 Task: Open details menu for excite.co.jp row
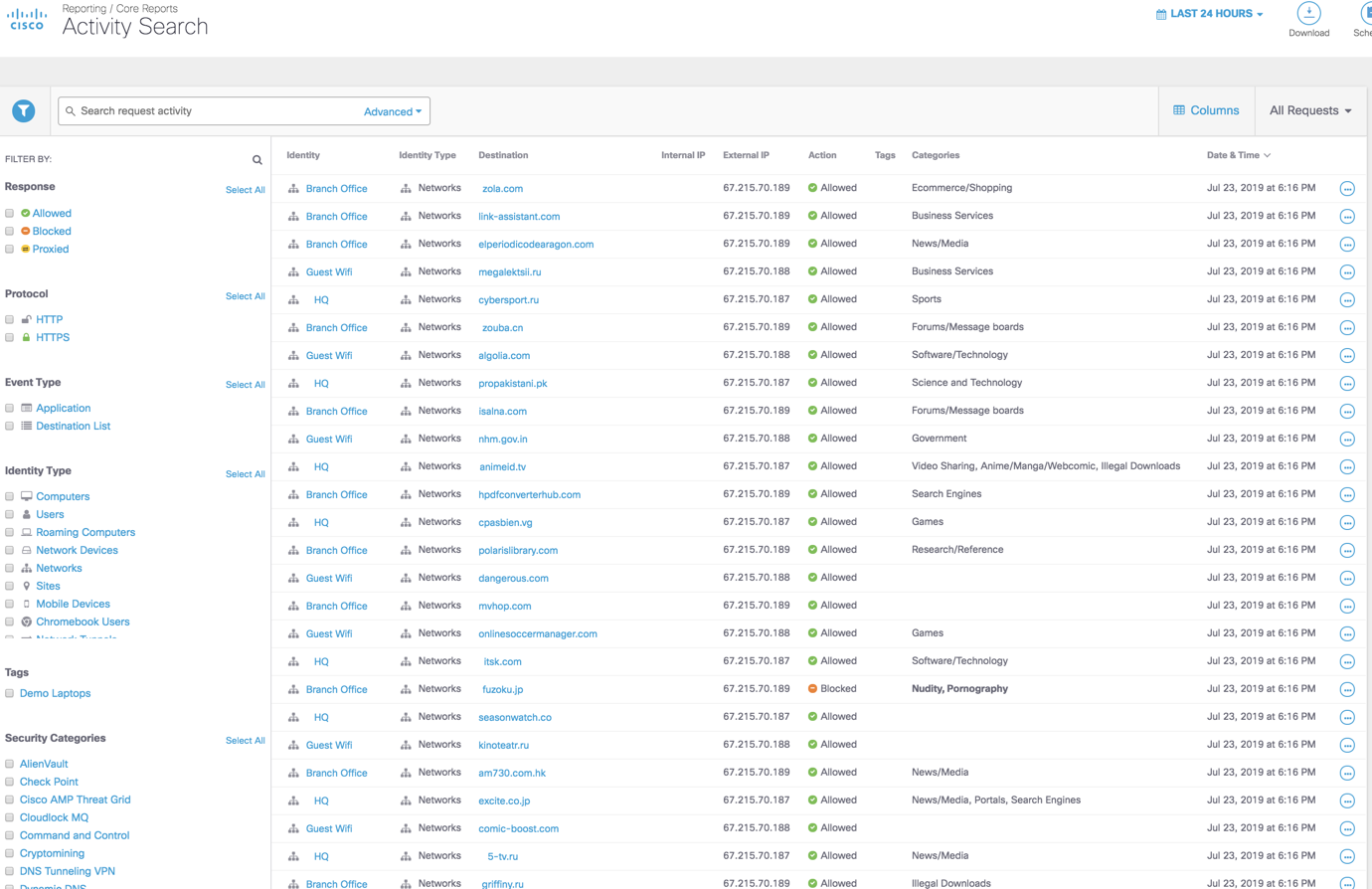[1347, 801]
